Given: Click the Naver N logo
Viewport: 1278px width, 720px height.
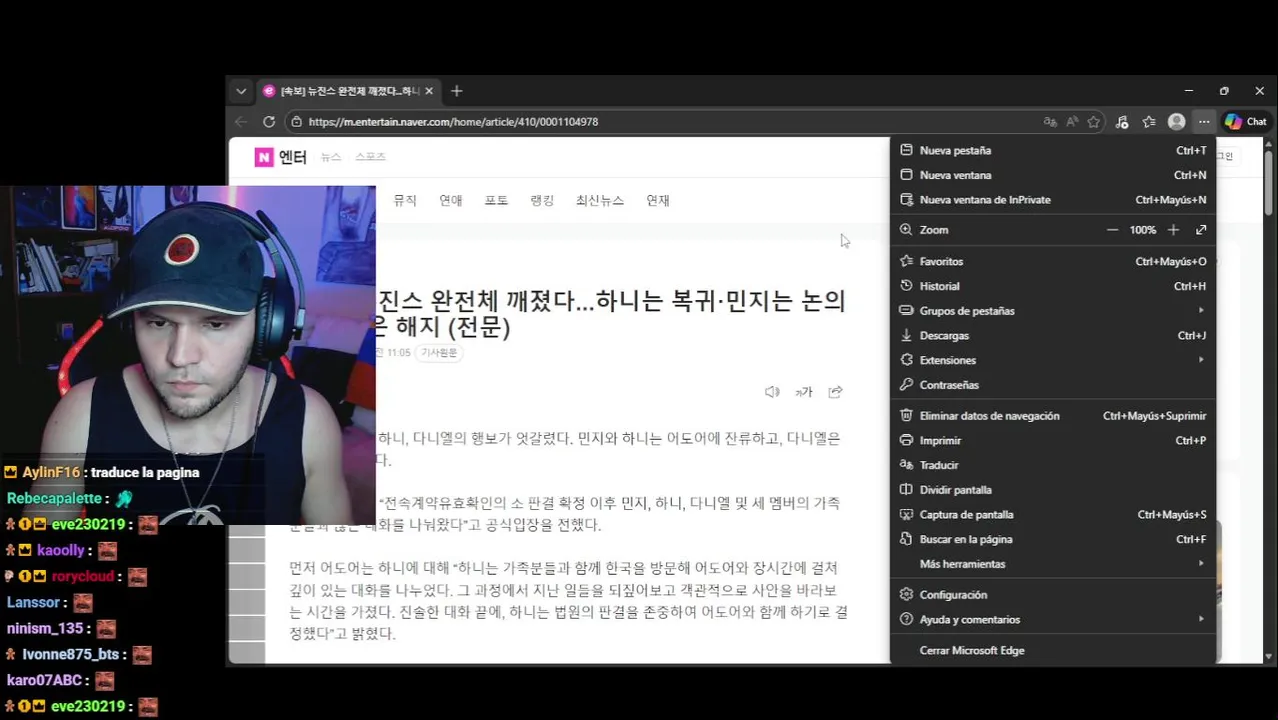Looking at the screenshot, I should coord(264,157).
